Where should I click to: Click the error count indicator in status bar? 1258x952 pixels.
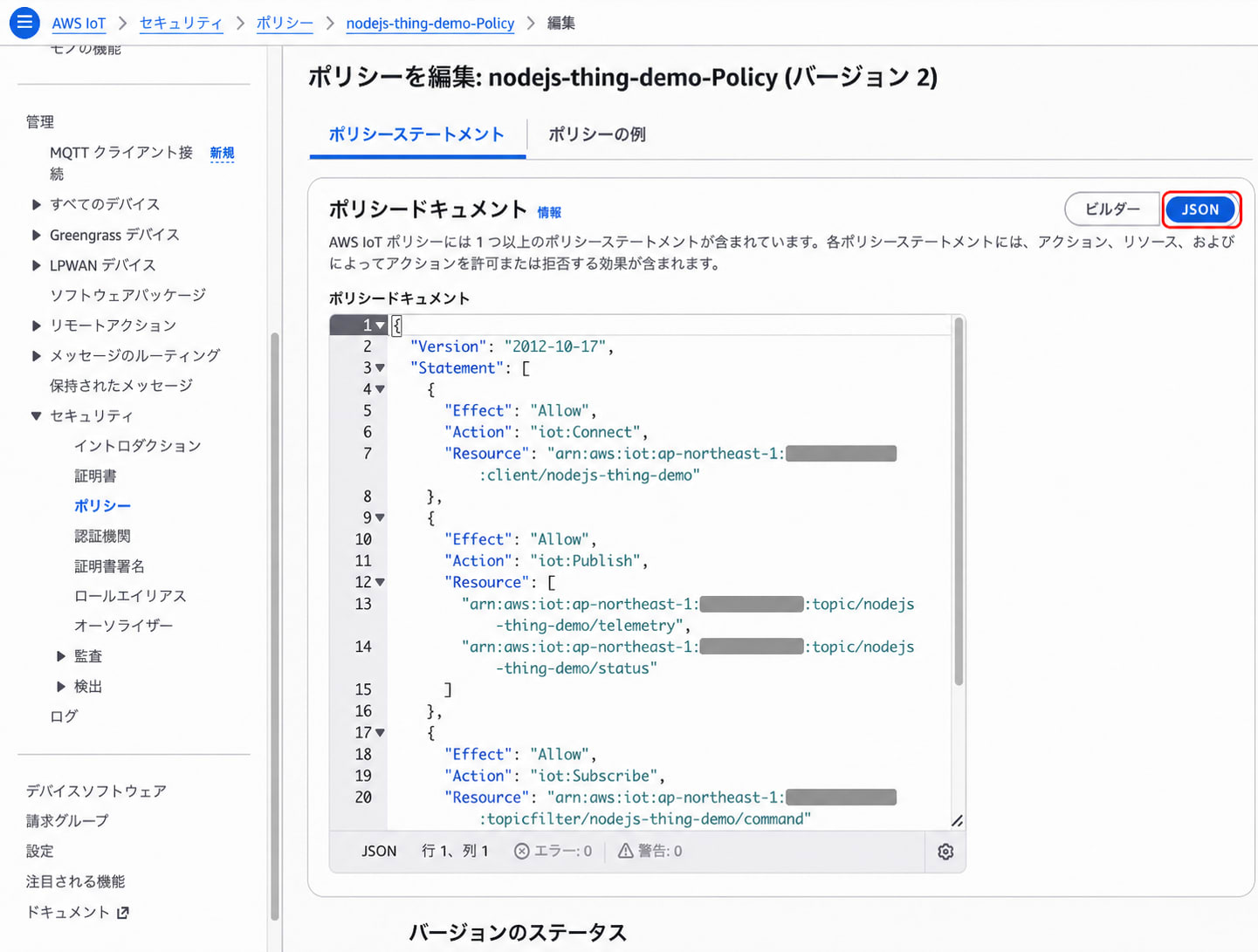(553, 851)
